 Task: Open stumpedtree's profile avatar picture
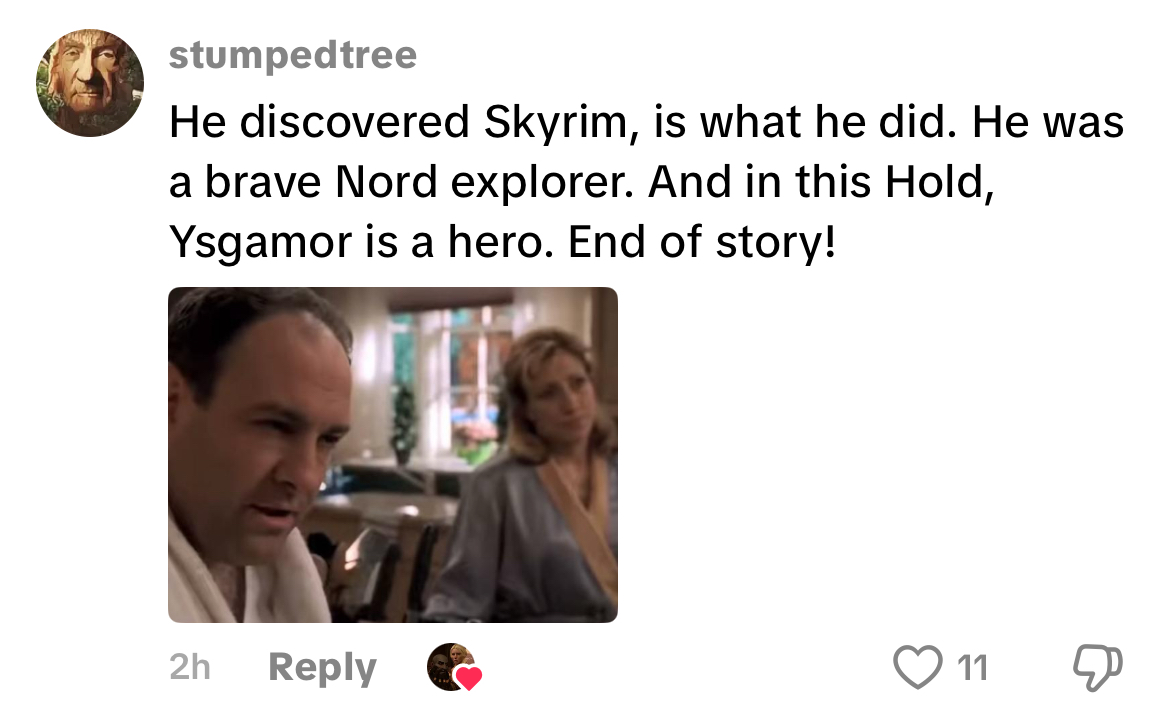[x=90, y=83]
